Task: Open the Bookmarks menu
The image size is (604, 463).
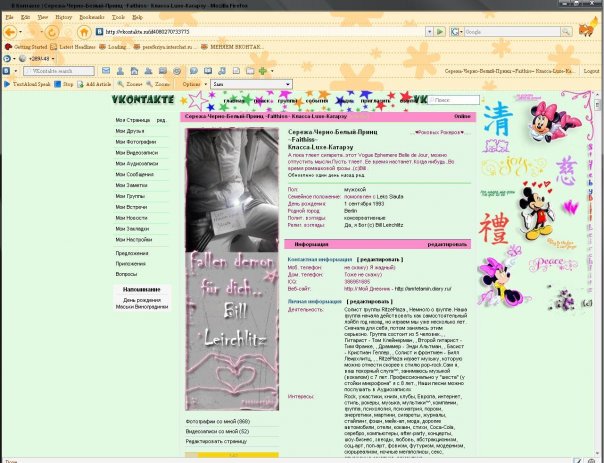Action: click(92, 17)
